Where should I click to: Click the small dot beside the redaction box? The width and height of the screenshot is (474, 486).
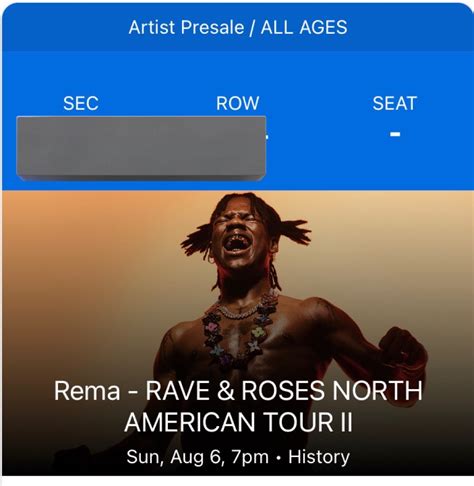(267, 137)
